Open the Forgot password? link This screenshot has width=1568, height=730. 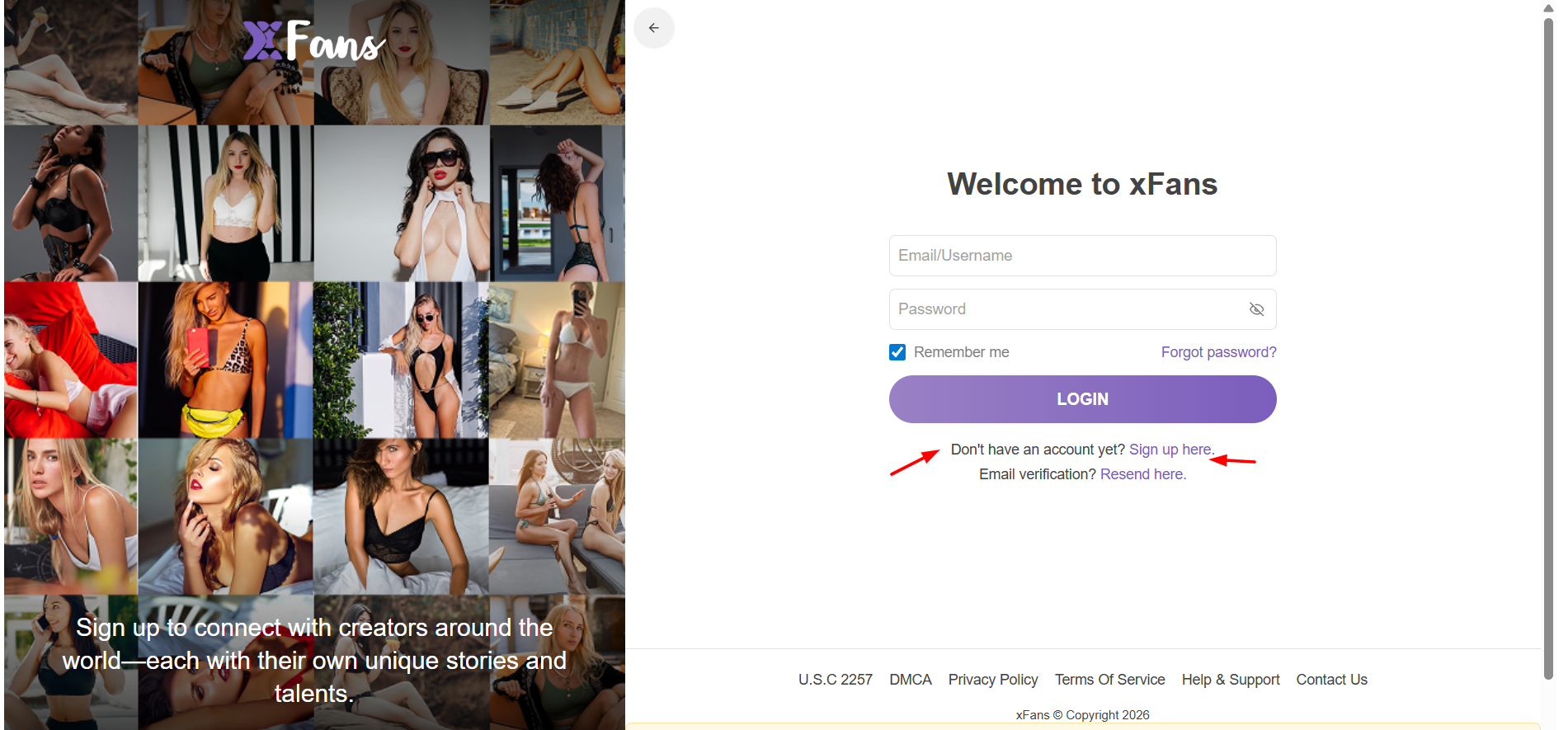pos(1218,352)
